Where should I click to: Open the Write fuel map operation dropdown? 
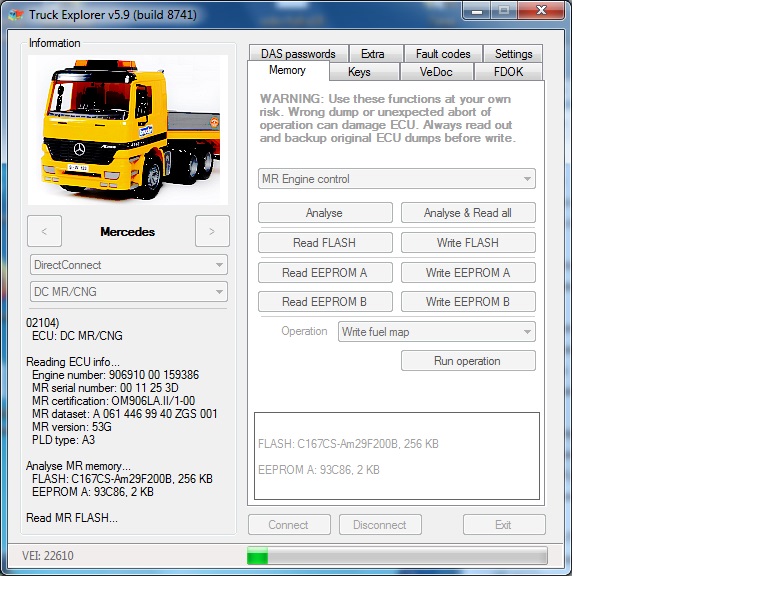tap(436, 332)
